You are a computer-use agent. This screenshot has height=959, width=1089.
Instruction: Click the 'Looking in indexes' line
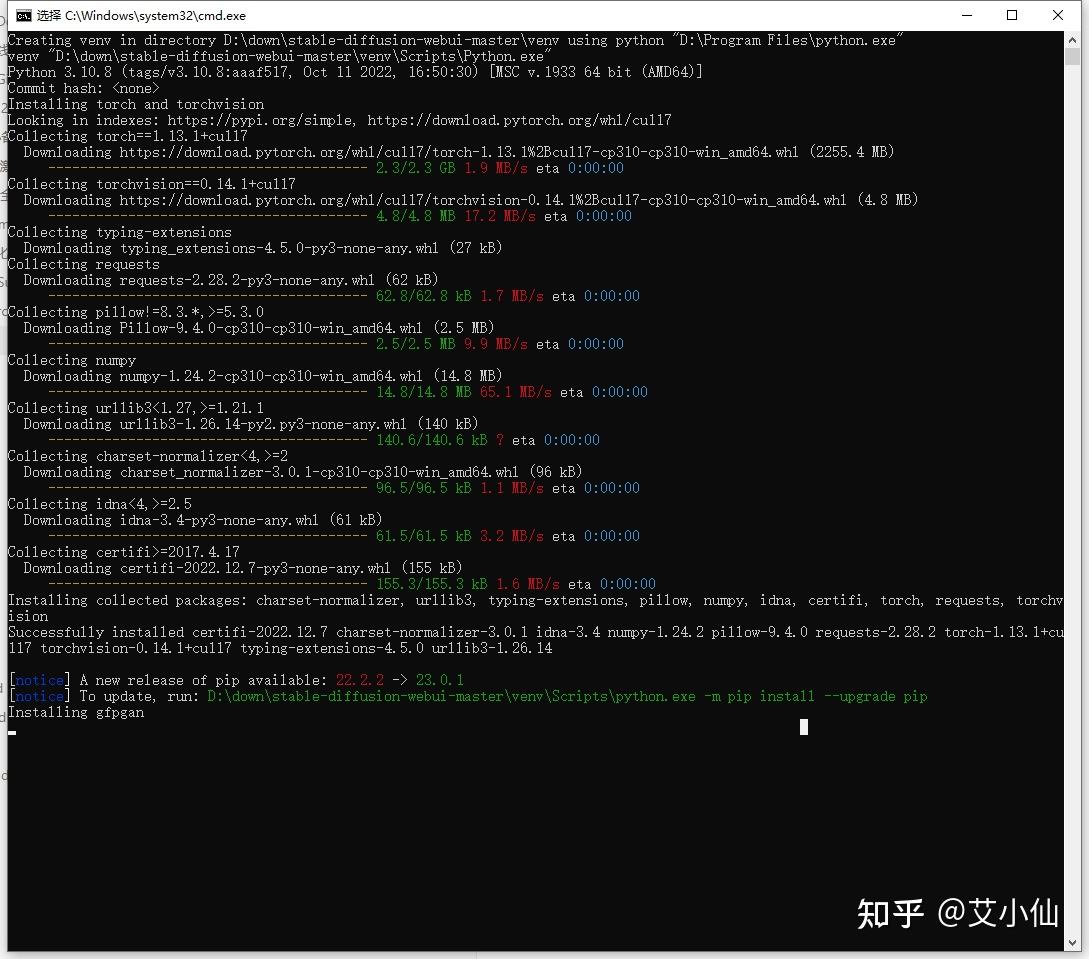pos(340,120)
